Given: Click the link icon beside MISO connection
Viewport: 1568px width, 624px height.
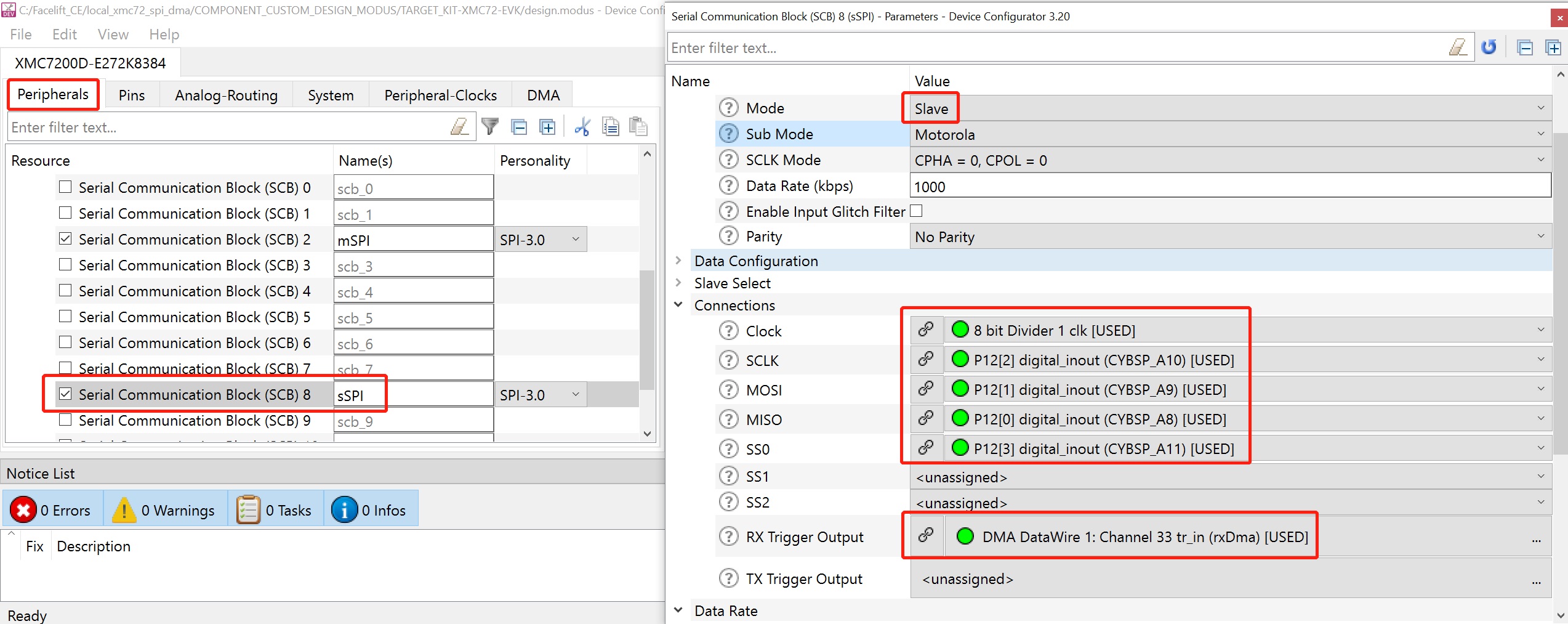Looking at the screenshot, I should tap(927, 419).
